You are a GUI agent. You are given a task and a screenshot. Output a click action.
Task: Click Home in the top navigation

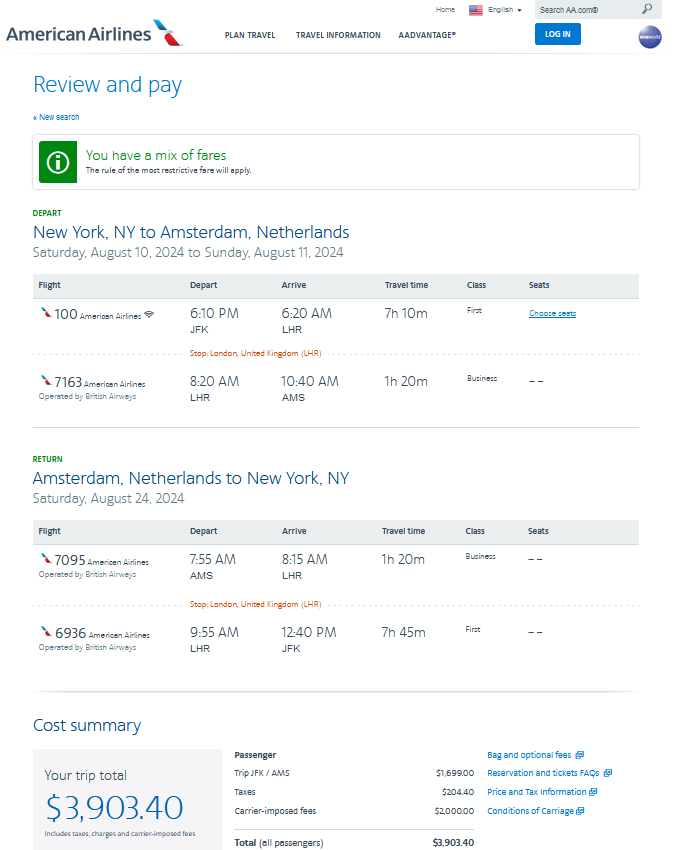(x=445, y=9)
